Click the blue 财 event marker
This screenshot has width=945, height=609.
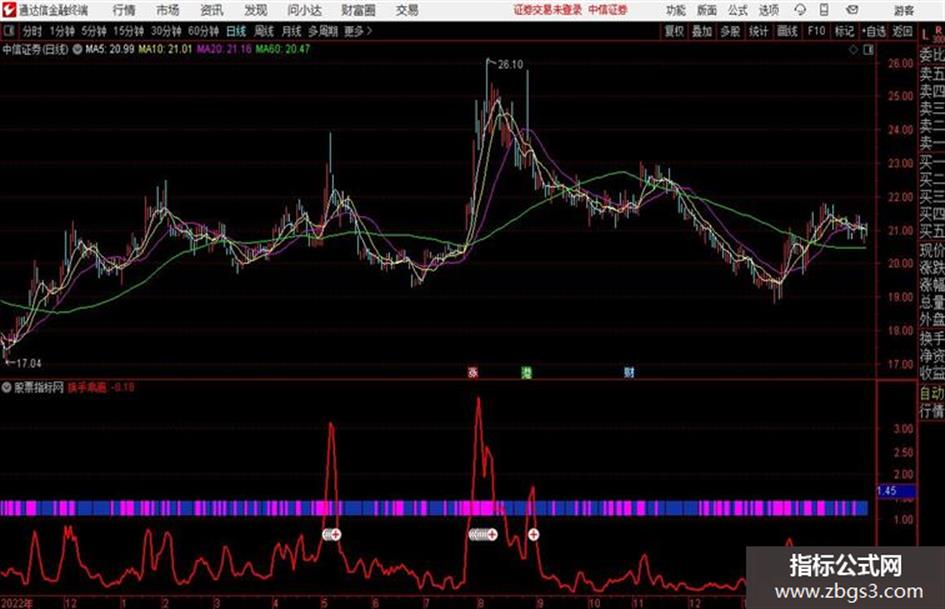click(629, 373)
